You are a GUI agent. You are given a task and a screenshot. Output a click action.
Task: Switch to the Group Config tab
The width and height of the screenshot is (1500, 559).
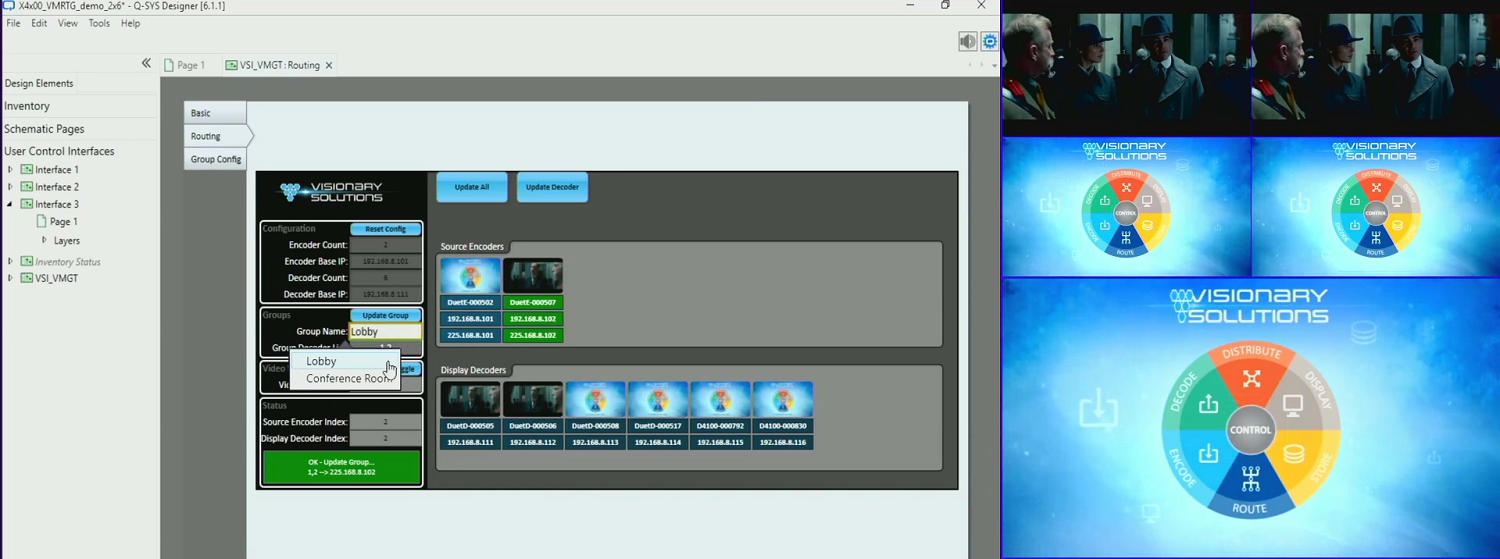(x=215, y=159)
